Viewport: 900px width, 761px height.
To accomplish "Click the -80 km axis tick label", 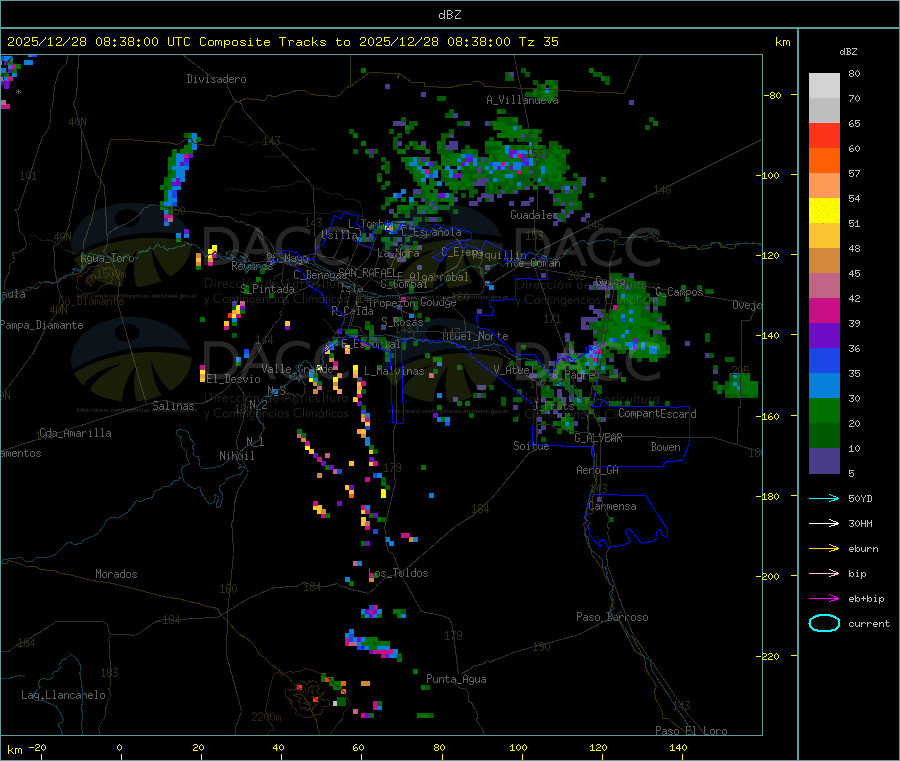I will 773,95.
